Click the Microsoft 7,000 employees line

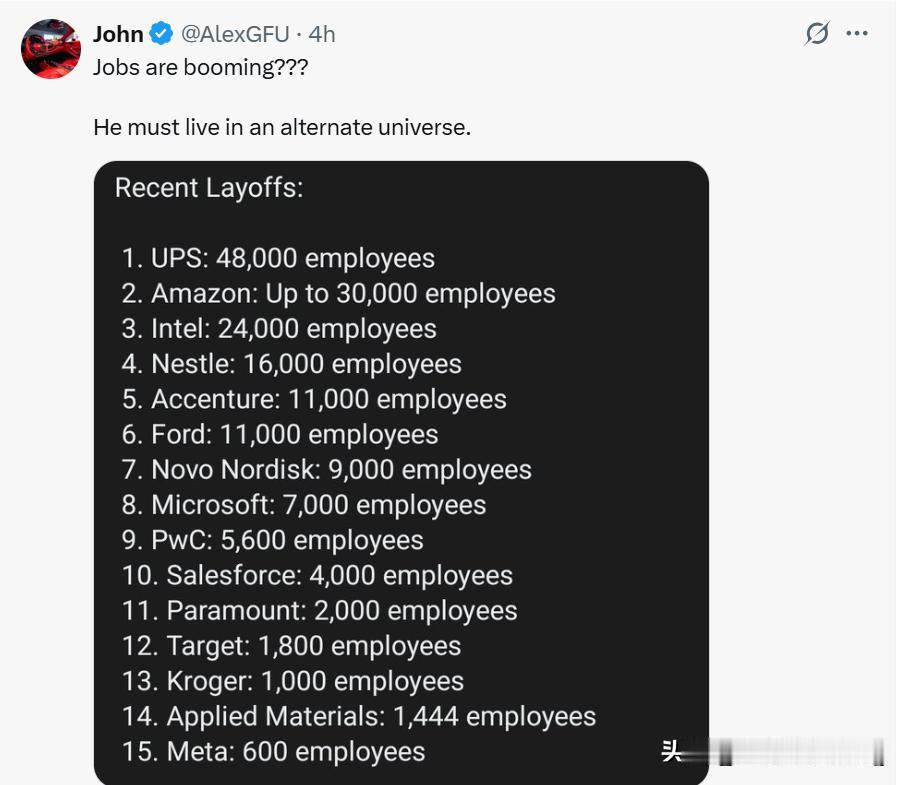point(304,505)
